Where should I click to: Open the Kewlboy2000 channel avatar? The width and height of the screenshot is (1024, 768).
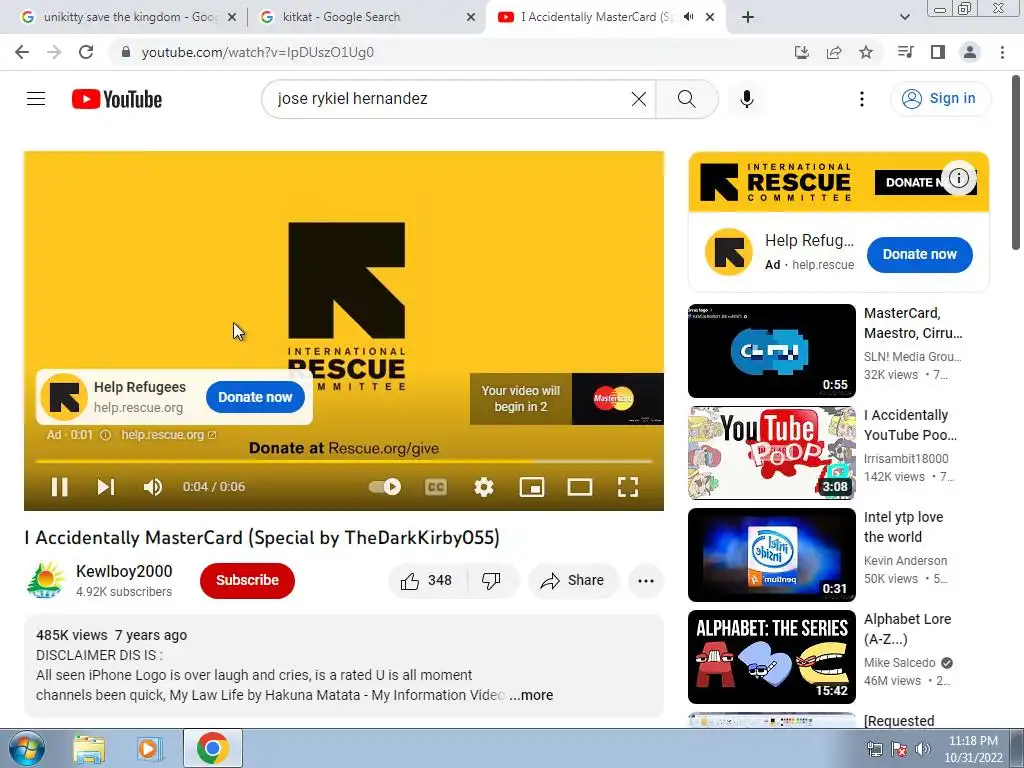[46, 580]
